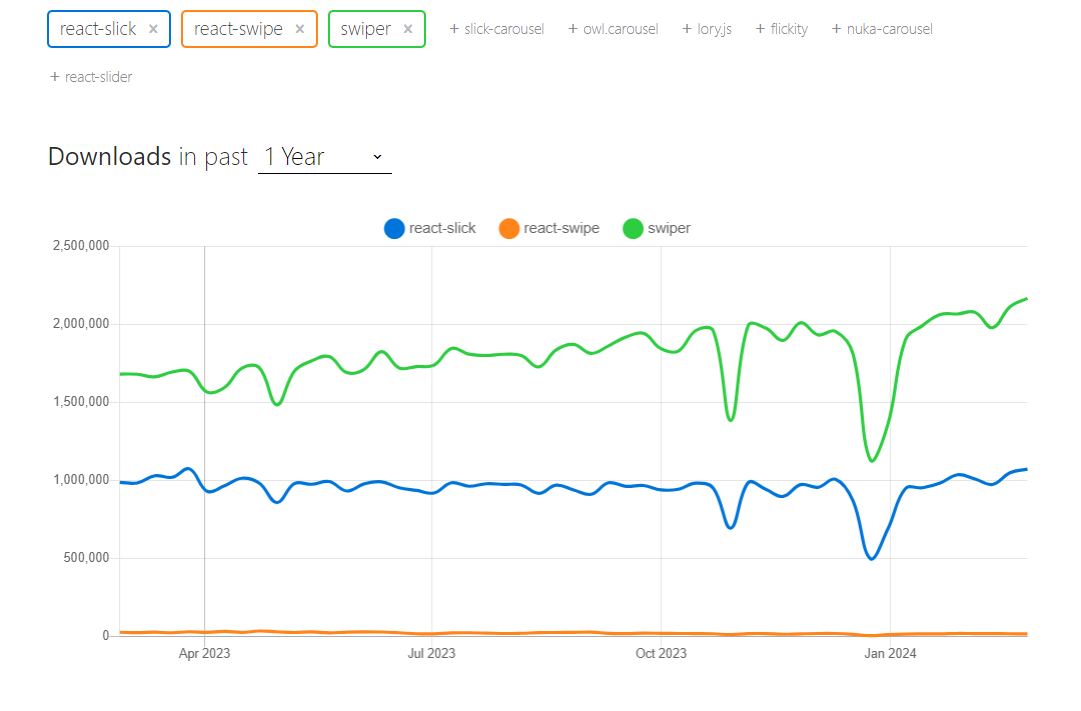
Task: Click the 2,500,000 y-axis label
Action: (x=81, y=246)
